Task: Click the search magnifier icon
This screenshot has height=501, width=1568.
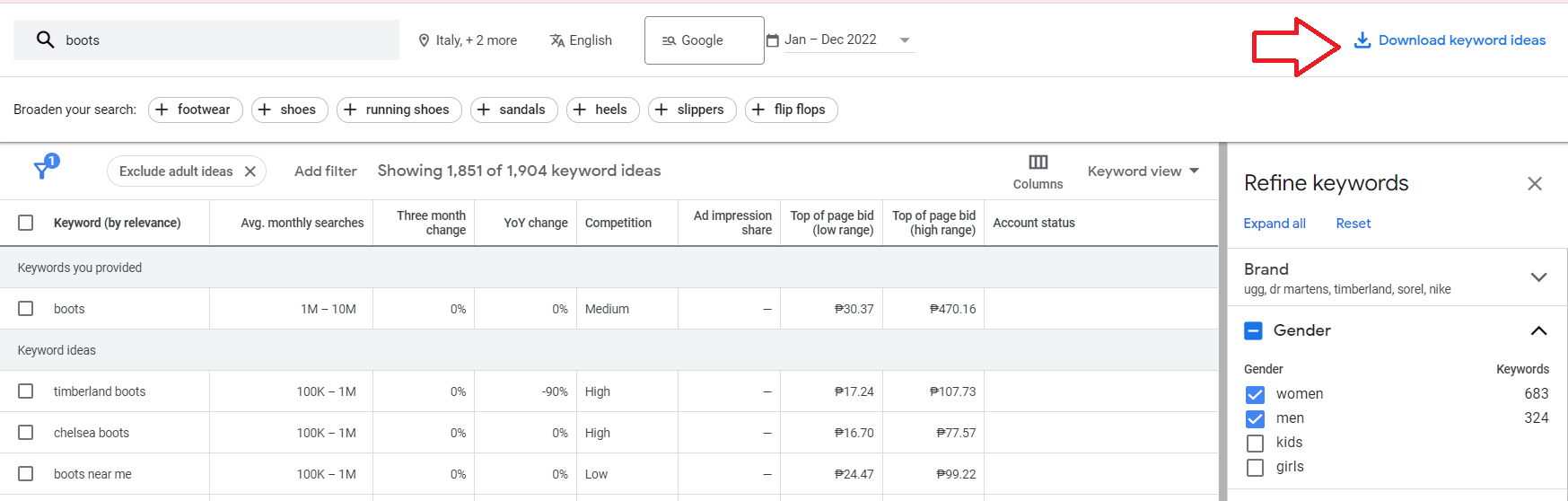Action: (45, 40)
